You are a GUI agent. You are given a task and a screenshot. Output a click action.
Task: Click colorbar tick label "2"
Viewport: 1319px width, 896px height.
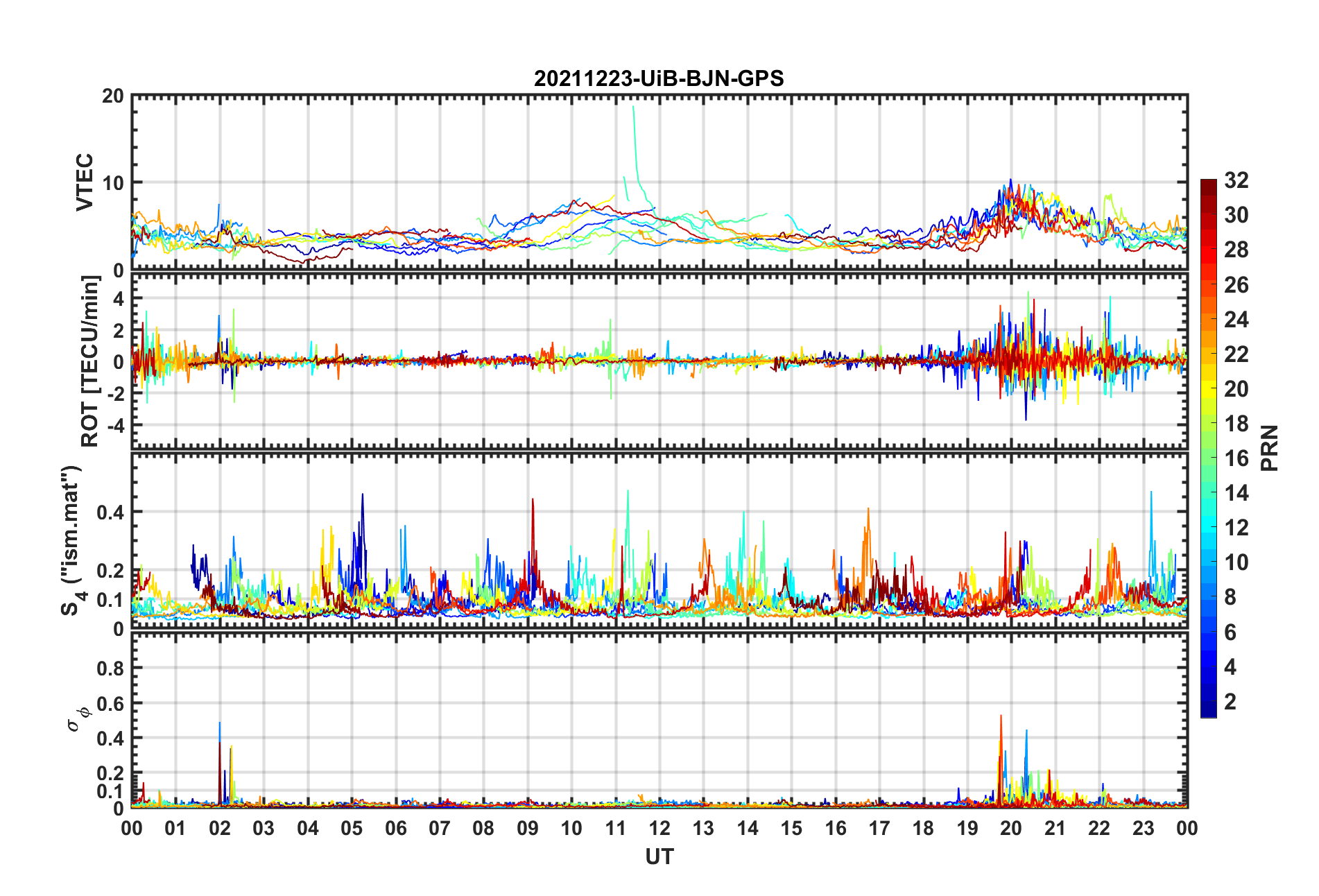click(x=1230, y=701)
